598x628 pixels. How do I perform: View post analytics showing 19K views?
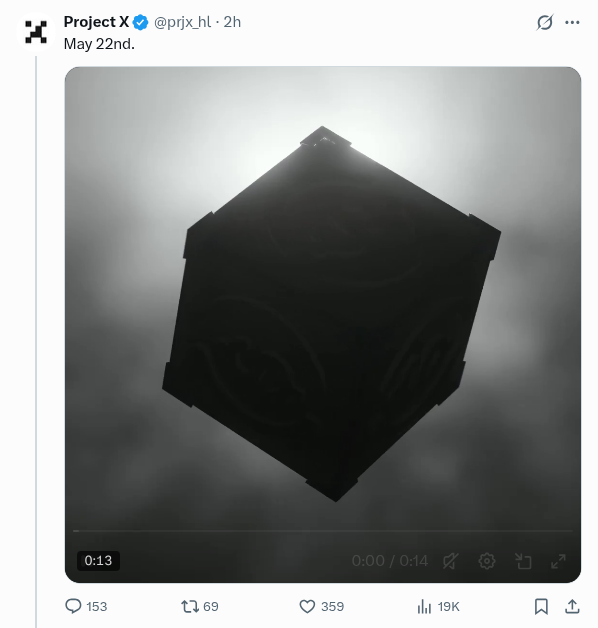(x=438, y=606)
